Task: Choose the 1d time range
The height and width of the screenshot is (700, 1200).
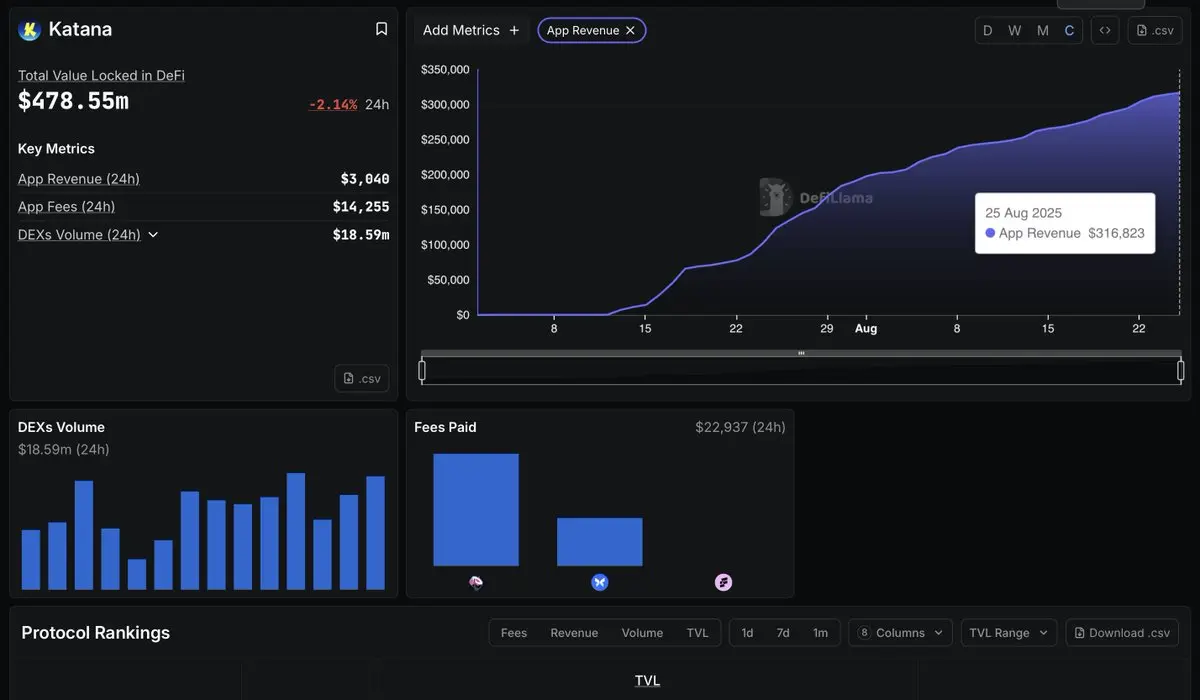Action: click(747, 633)
